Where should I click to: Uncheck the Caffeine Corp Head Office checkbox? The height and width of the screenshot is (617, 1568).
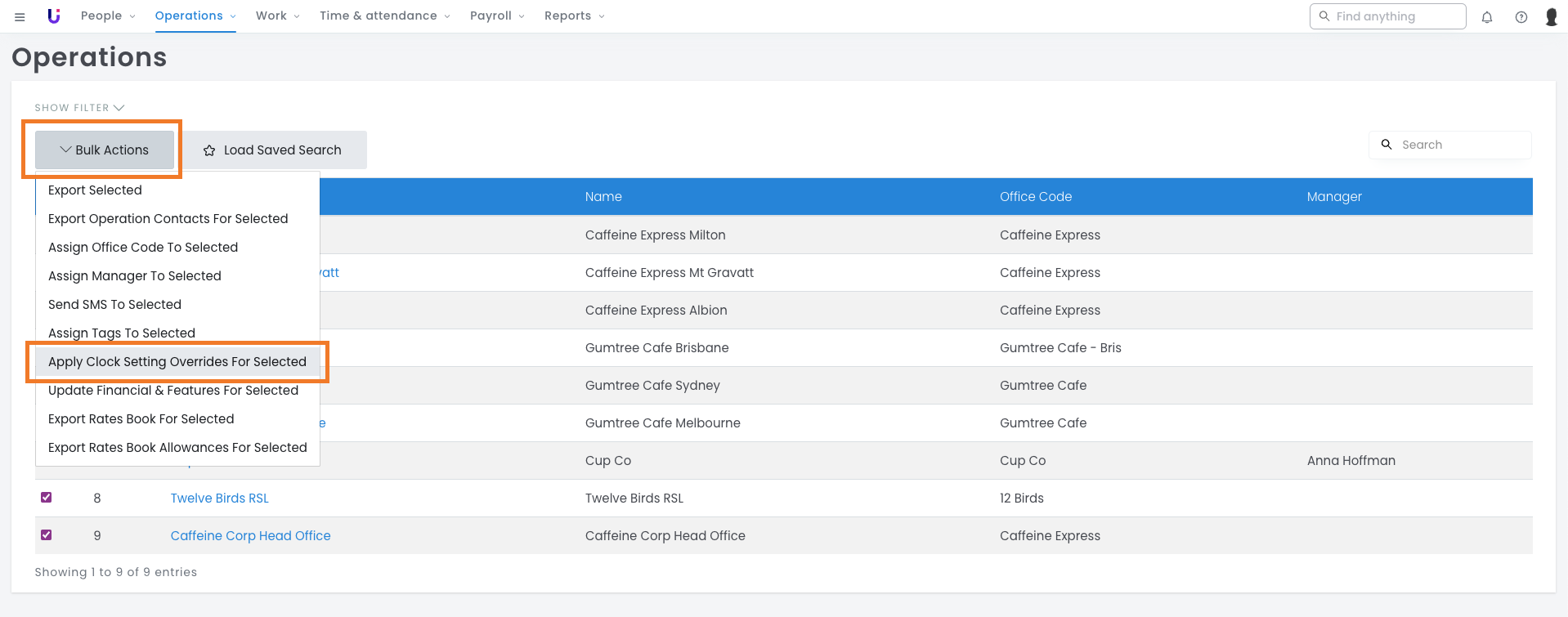click(47, 535)
